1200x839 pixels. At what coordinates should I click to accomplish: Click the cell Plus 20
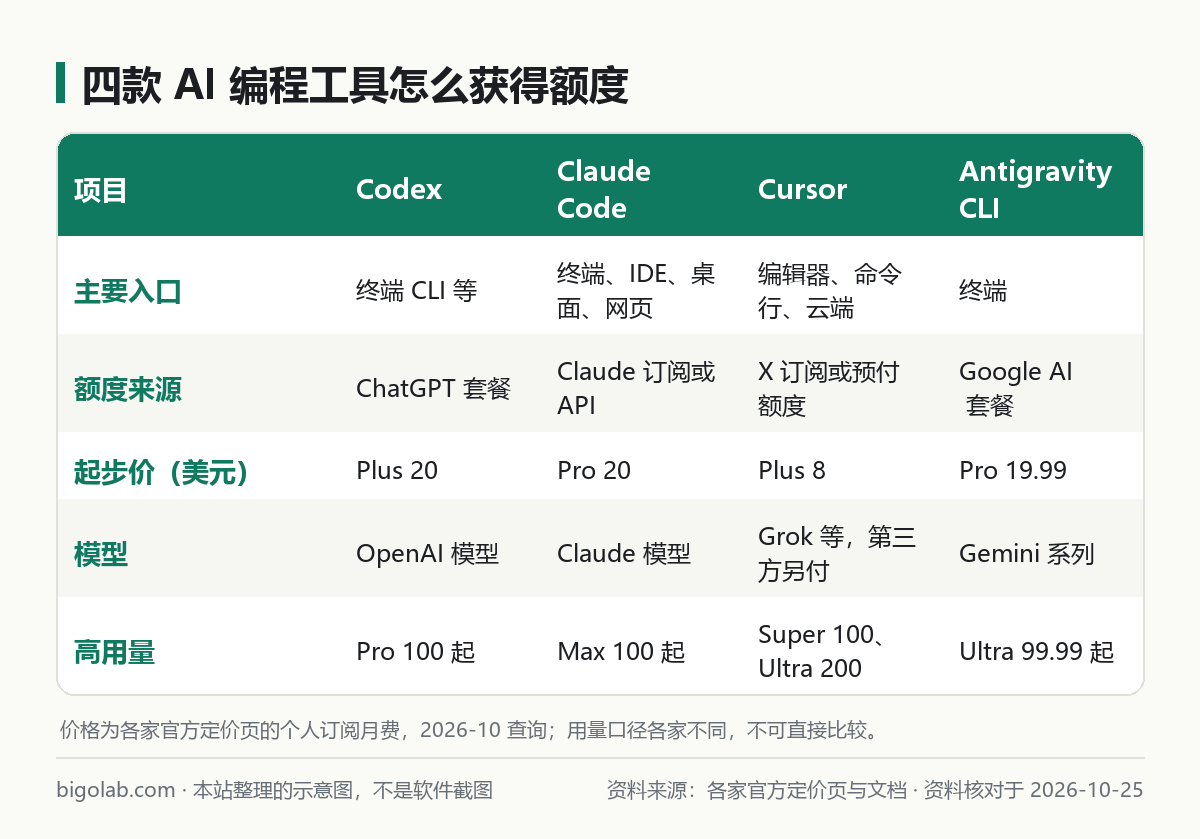click(397, 471)
